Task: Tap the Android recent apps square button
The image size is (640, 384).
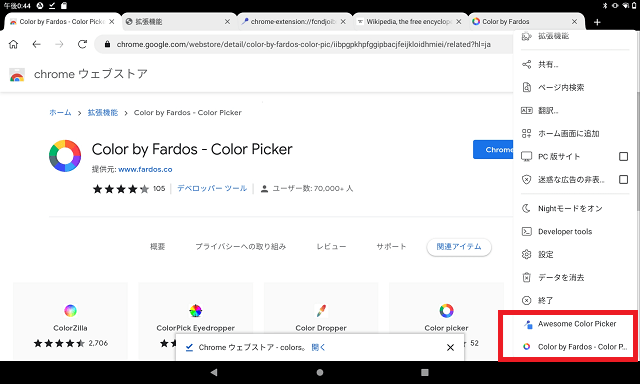Action: 425,372
